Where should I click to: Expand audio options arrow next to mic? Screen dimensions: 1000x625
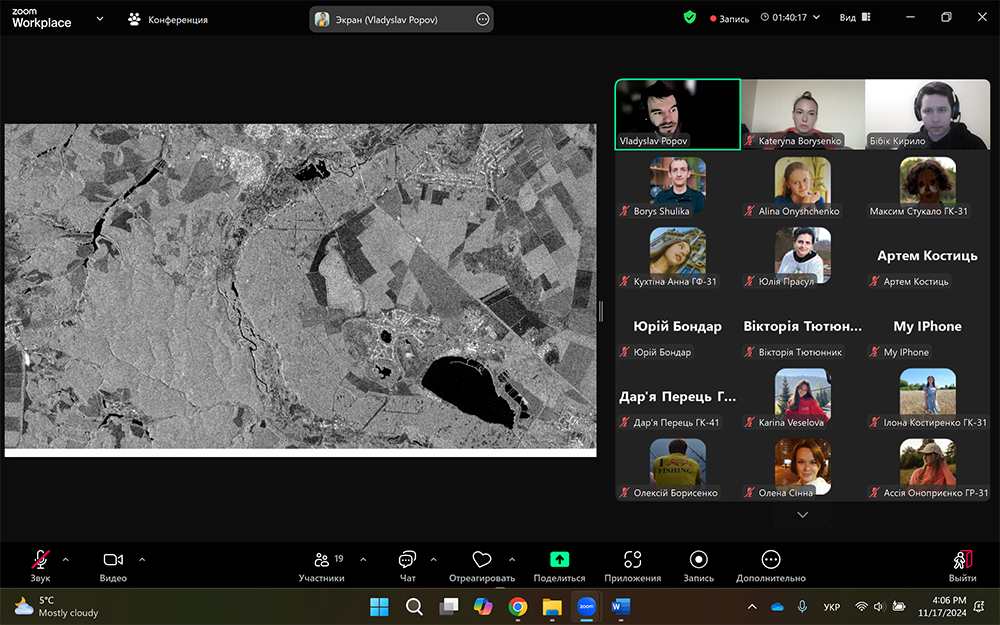pos(66,559)
